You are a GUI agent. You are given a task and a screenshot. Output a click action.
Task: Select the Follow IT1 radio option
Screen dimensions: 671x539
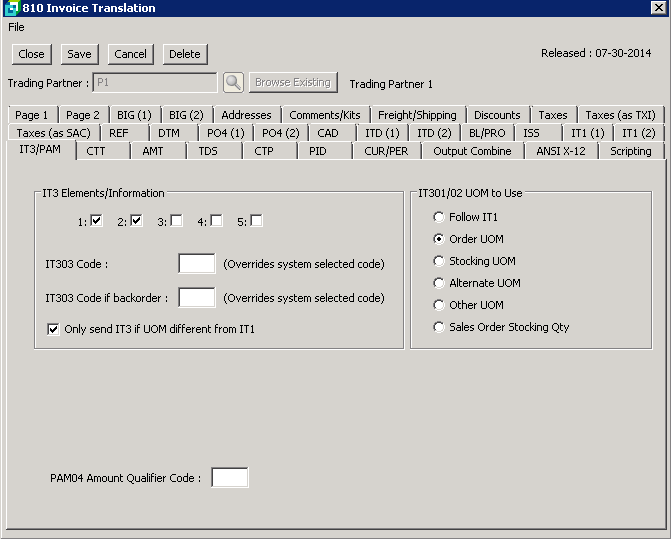[x=439, y=217]
